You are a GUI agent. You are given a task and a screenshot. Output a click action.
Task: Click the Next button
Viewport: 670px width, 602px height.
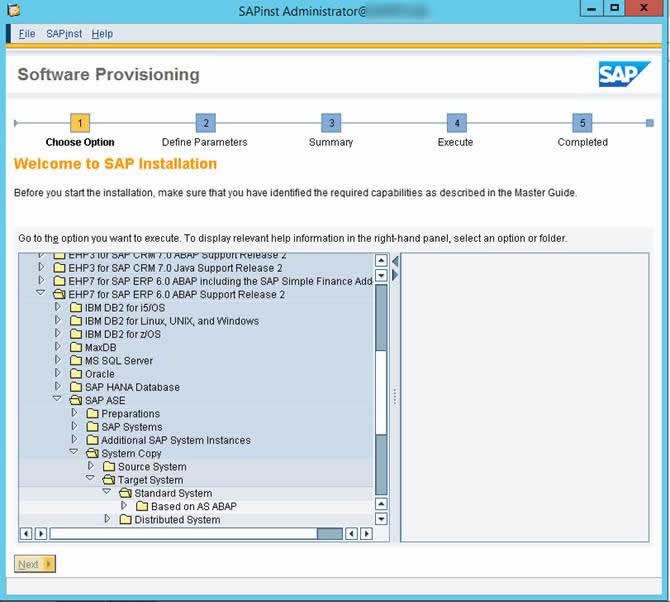35,564
